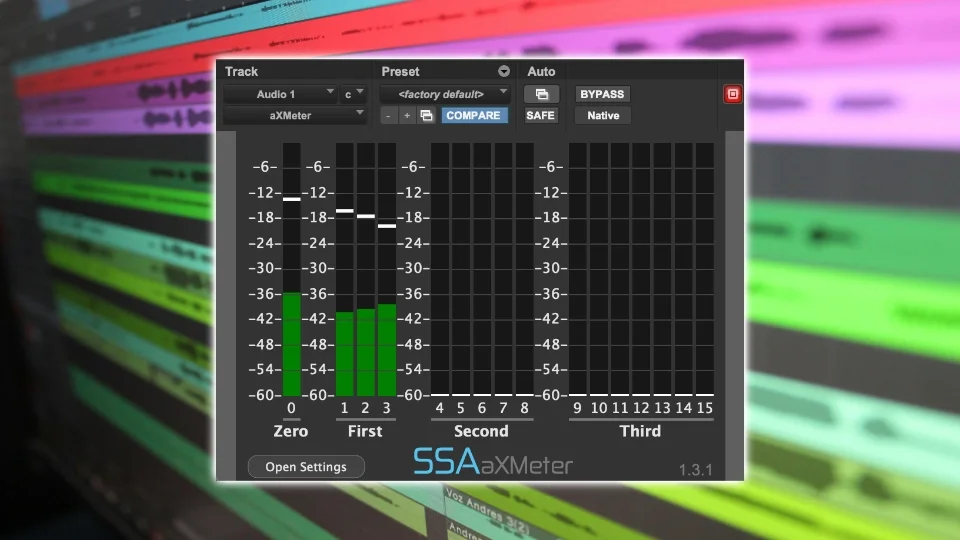Click the channel 1 meter bar
960x540 pixels.
[x=345, y=269]
